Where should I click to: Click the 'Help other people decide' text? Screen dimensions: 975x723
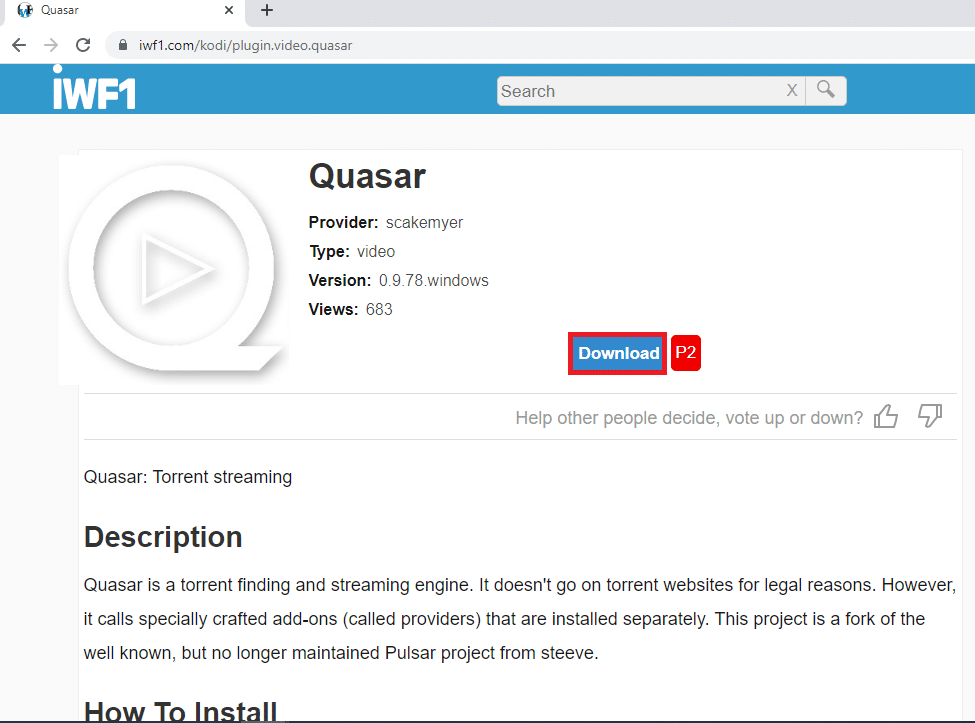coord(689,418)
